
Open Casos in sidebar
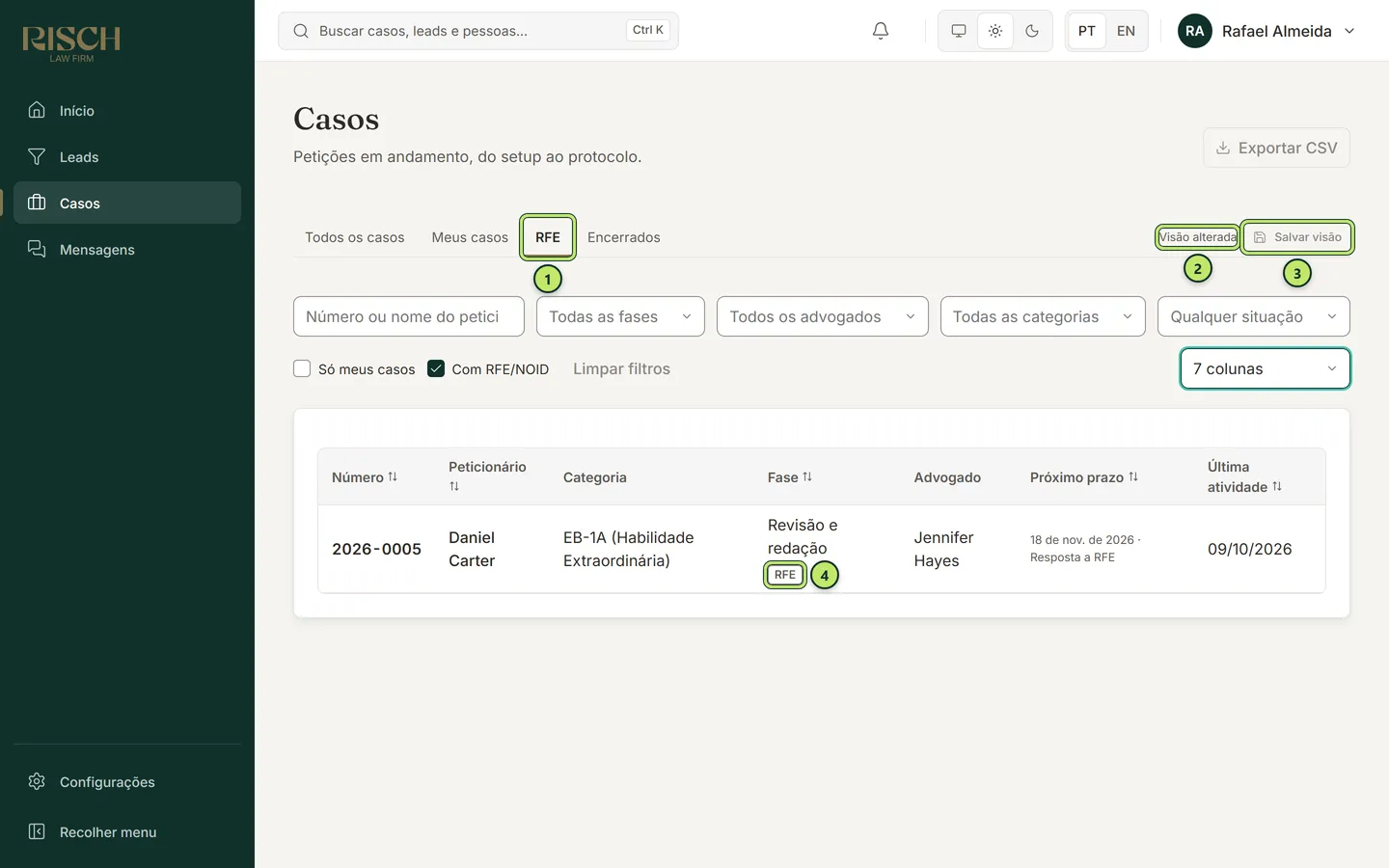[127, 203]
